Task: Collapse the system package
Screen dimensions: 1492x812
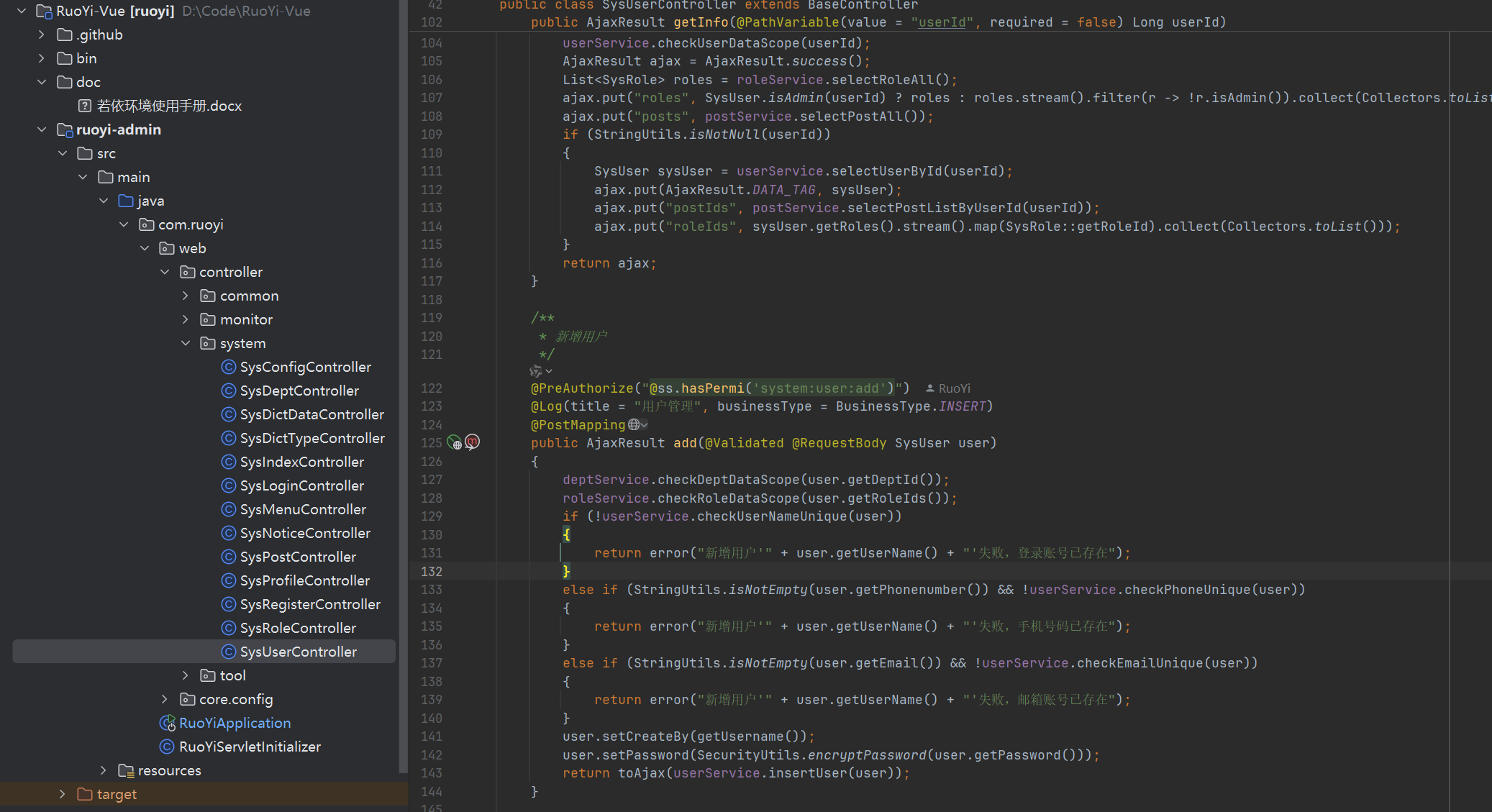Action: coord(186,343)
